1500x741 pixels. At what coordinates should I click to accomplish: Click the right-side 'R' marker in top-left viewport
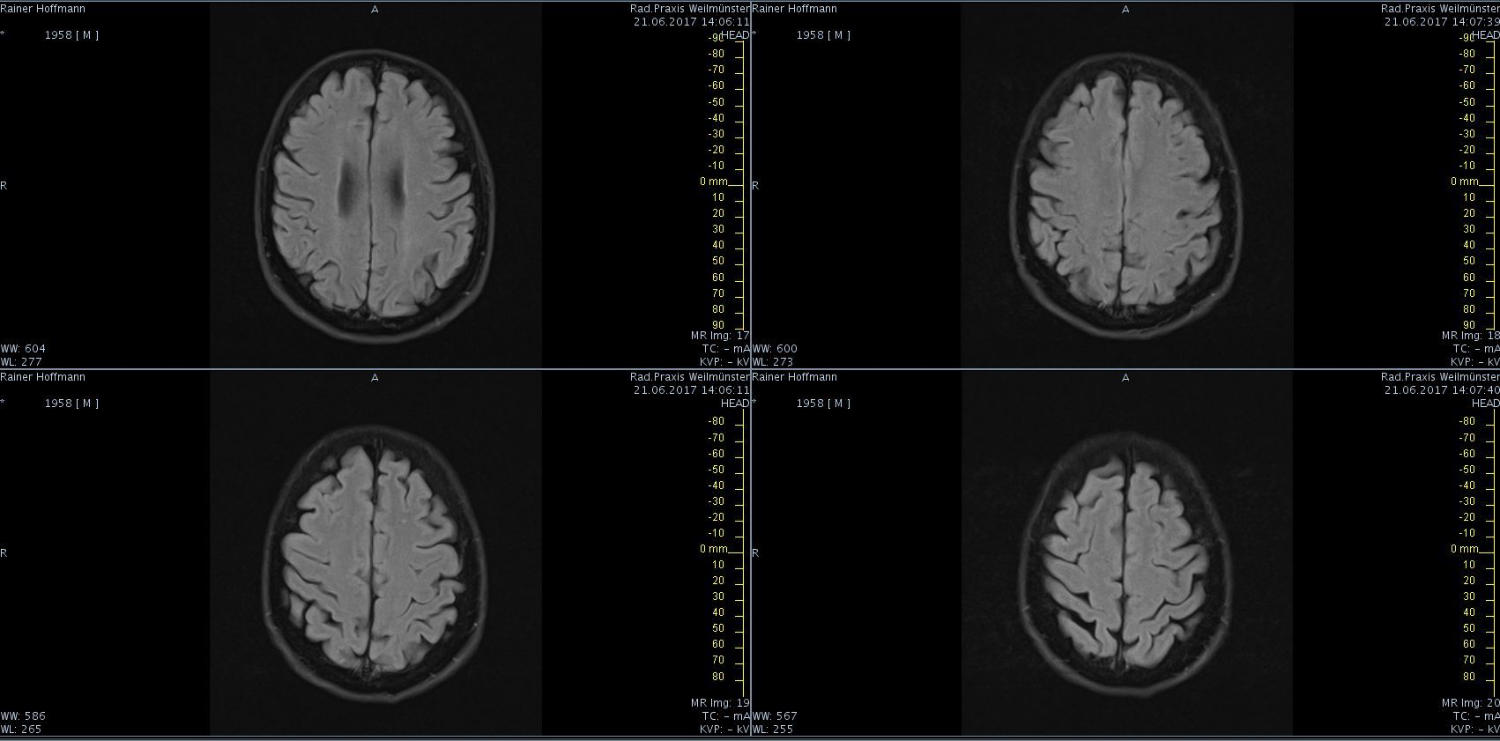(4, 185)
